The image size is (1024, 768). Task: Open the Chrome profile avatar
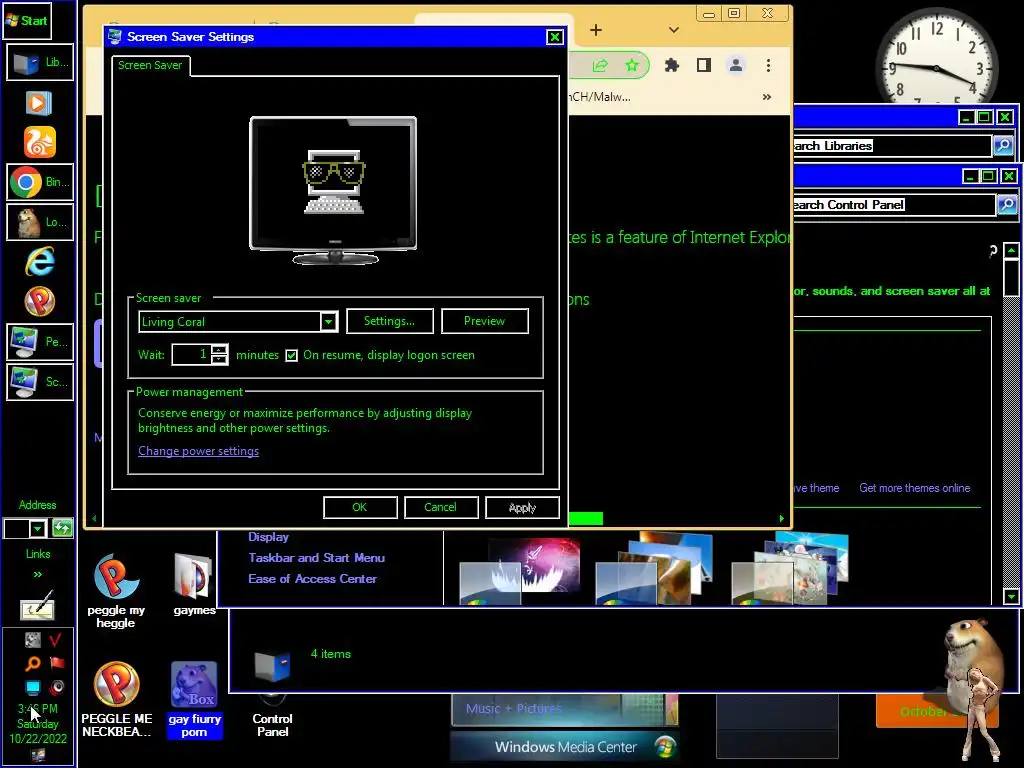tap(735, 65)
